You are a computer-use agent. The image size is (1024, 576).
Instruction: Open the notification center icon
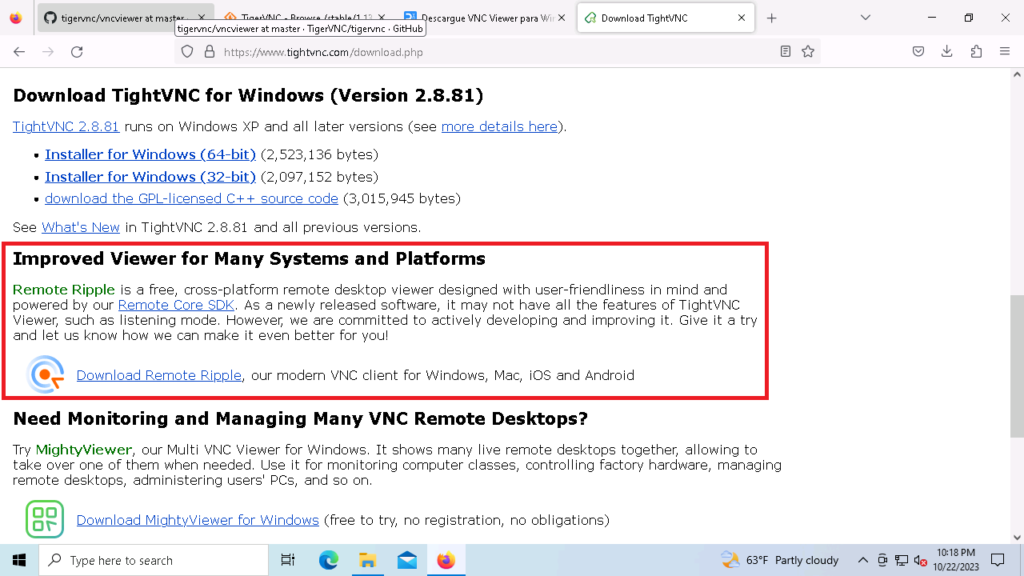pos(998,560)
